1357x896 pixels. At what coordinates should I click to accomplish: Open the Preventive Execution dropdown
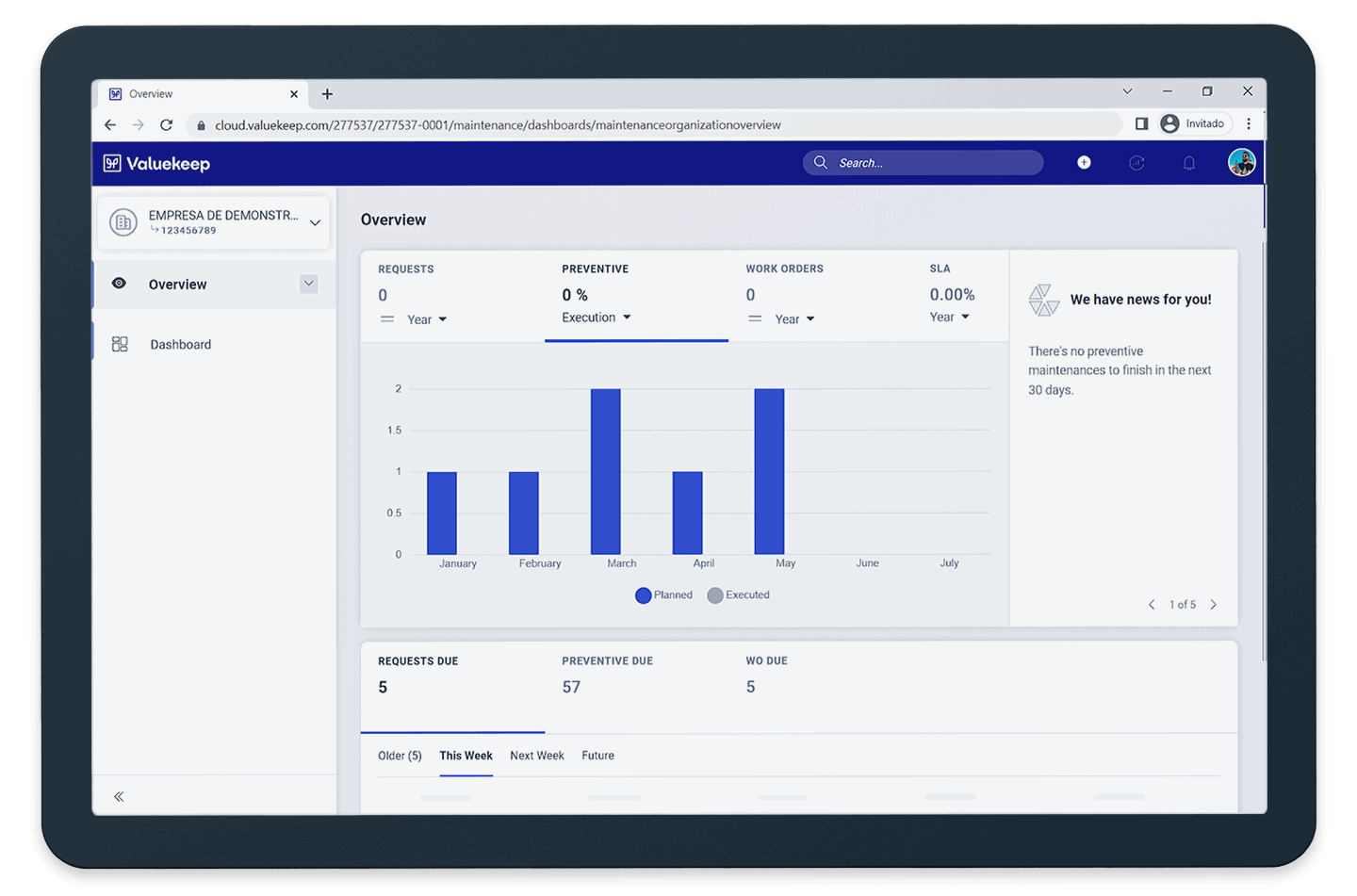(x=597, y=318)
